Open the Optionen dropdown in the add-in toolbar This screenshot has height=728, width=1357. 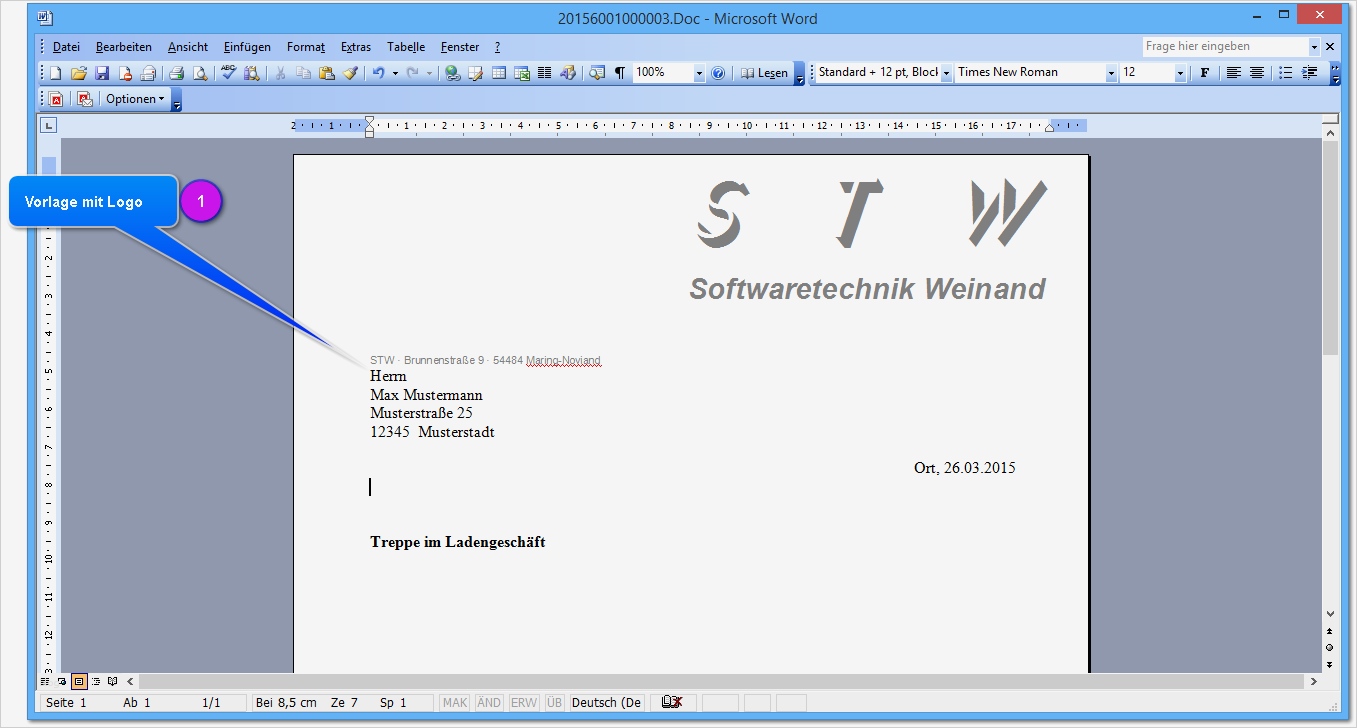click(x=136, y=98)
